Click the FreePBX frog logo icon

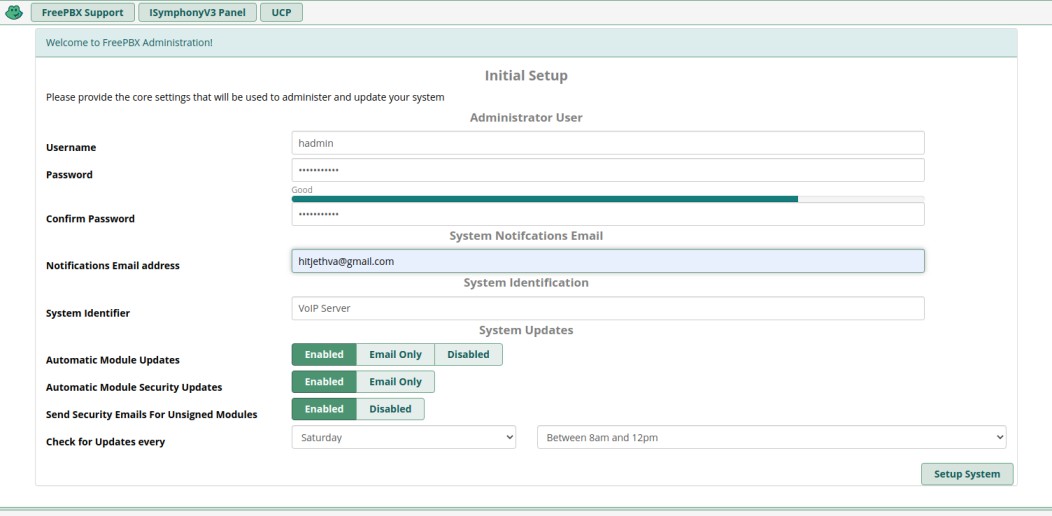tap(14, 13)
